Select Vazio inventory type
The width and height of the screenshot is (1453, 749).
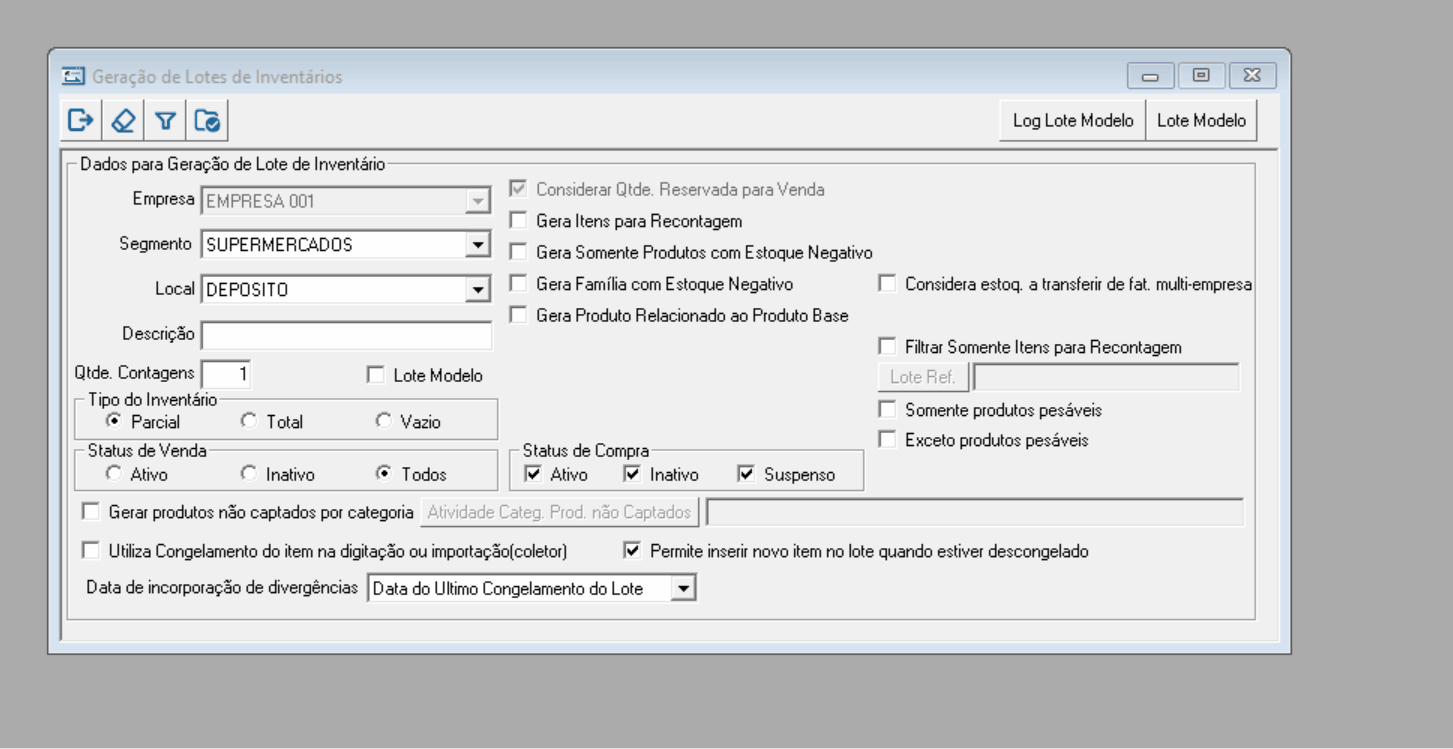383,421
